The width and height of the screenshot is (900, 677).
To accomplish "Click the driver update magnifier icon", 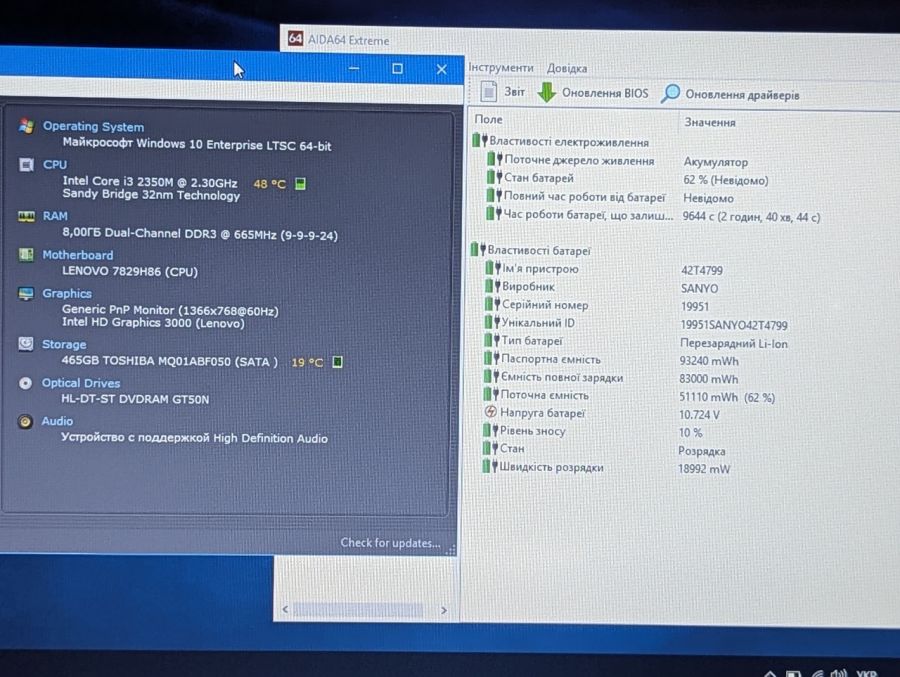I will (x=670, y=93).
